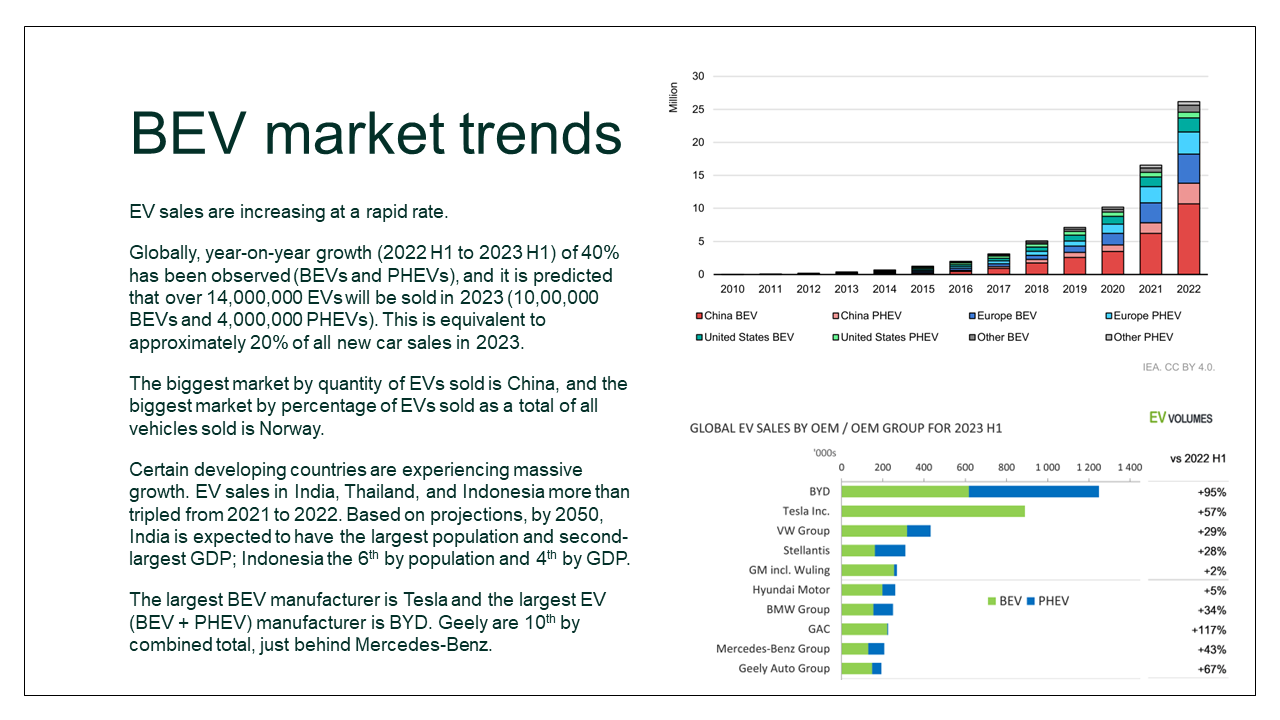Click the '30' value on the Million axis
The image size is (1280, 720).
(698, 76)
